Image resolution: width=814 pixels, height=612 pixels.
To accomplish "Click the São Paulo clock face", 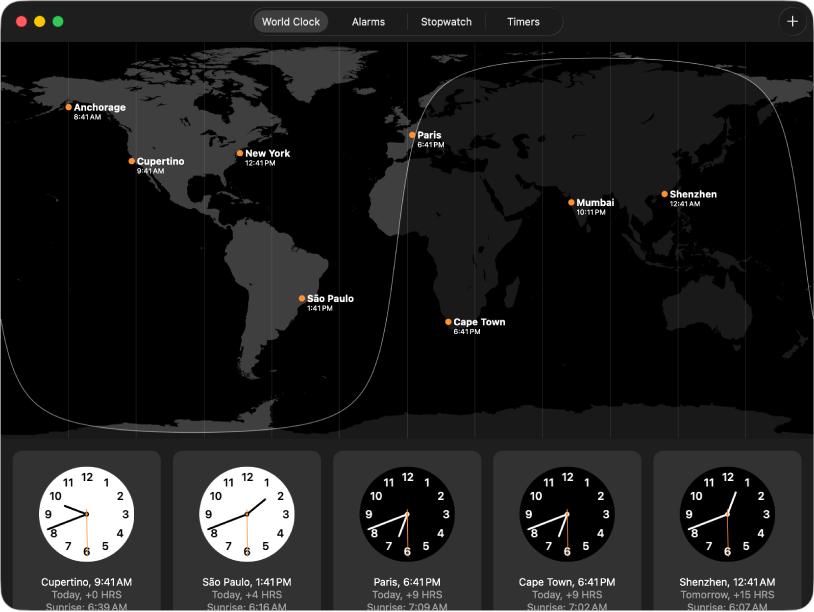I will coord(247,514).
